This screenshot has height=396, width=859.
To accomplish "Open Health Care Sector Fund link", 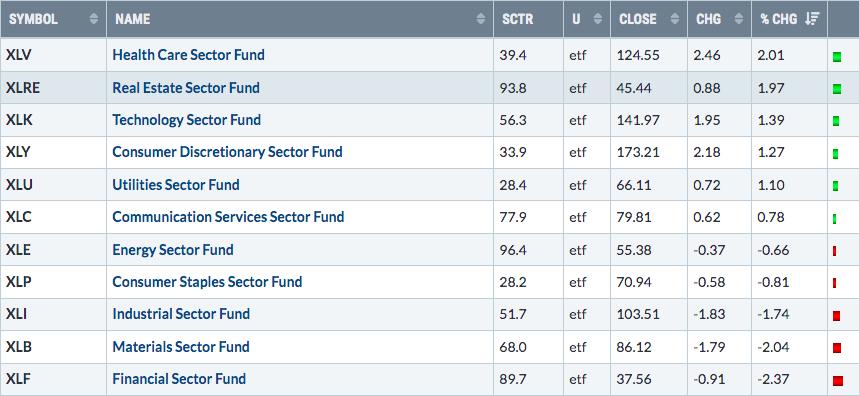I will point(188,55).
